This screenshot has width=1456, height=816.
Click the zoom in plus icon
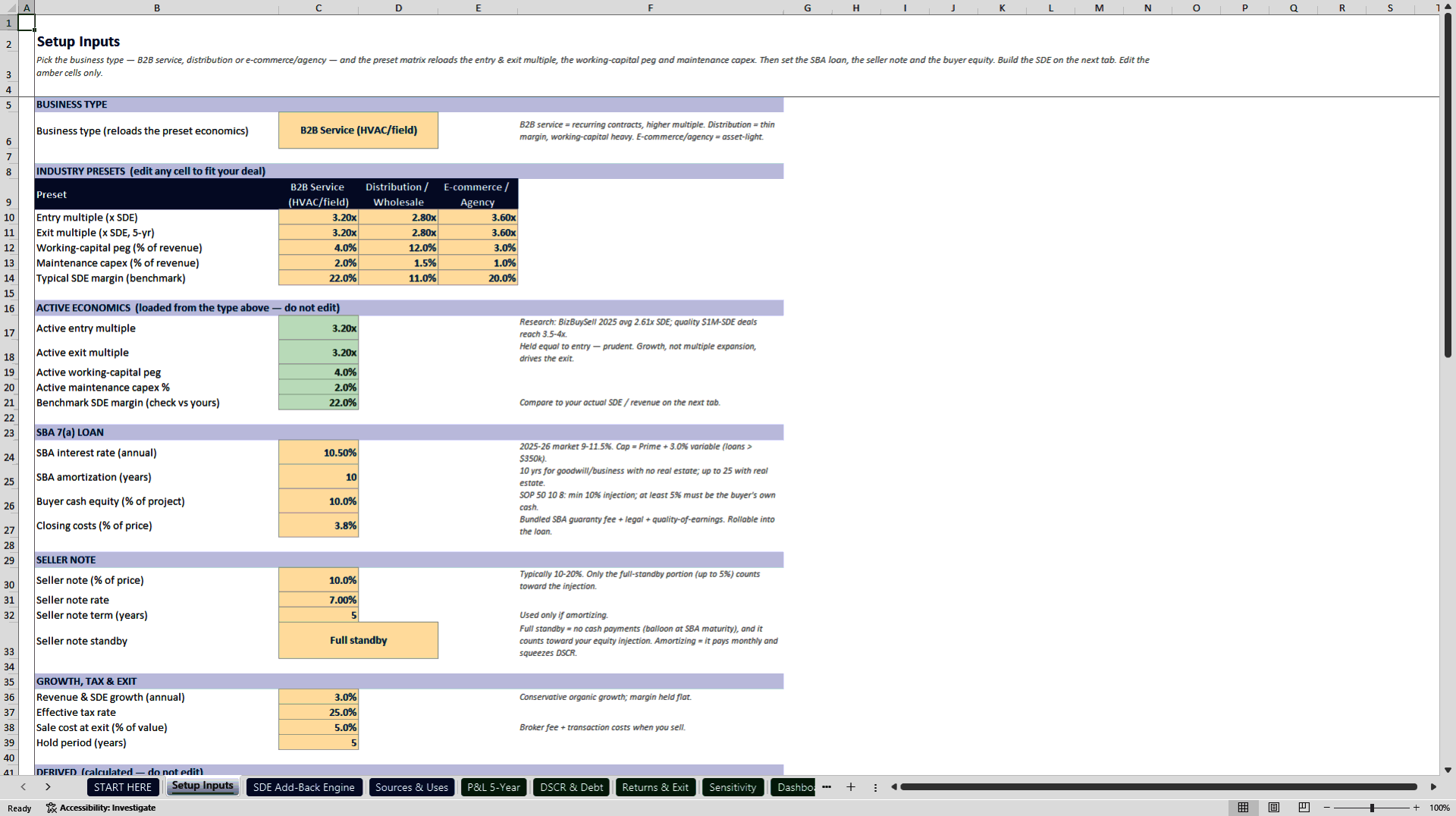1417,808
